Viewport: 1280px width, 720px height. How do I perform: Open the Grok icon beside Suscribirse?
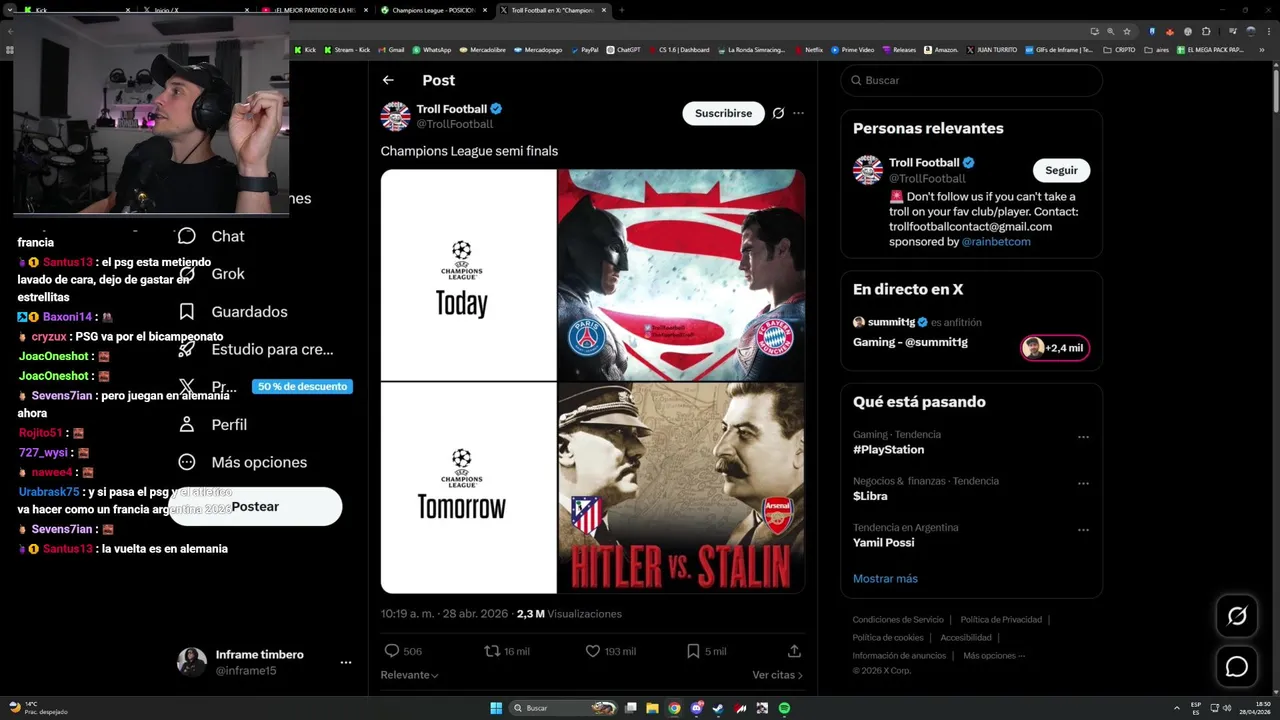pos(778,113)
